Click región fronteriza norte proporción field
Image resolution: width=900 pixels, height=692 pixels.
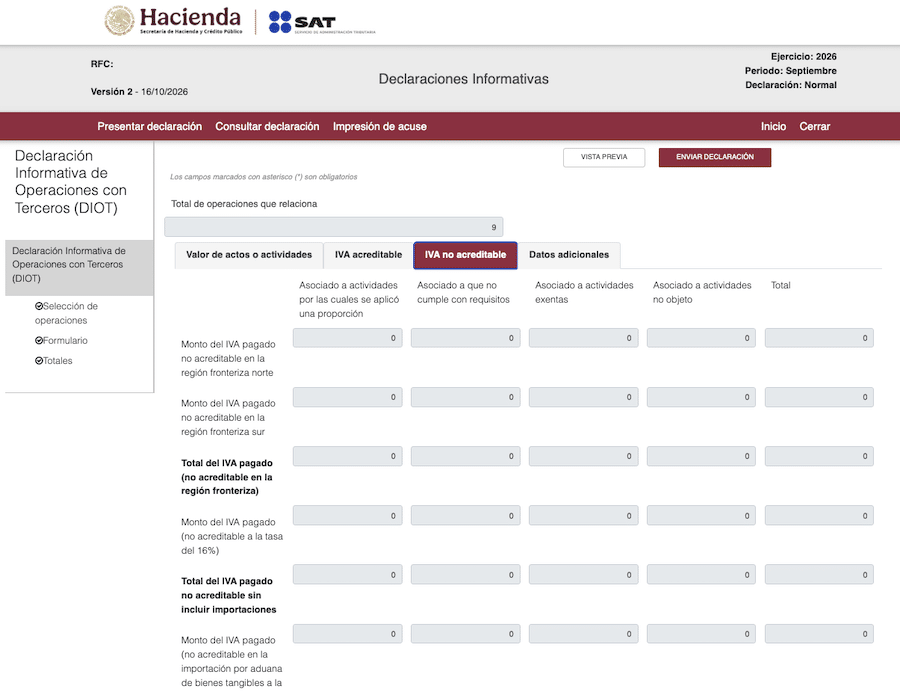347,338
